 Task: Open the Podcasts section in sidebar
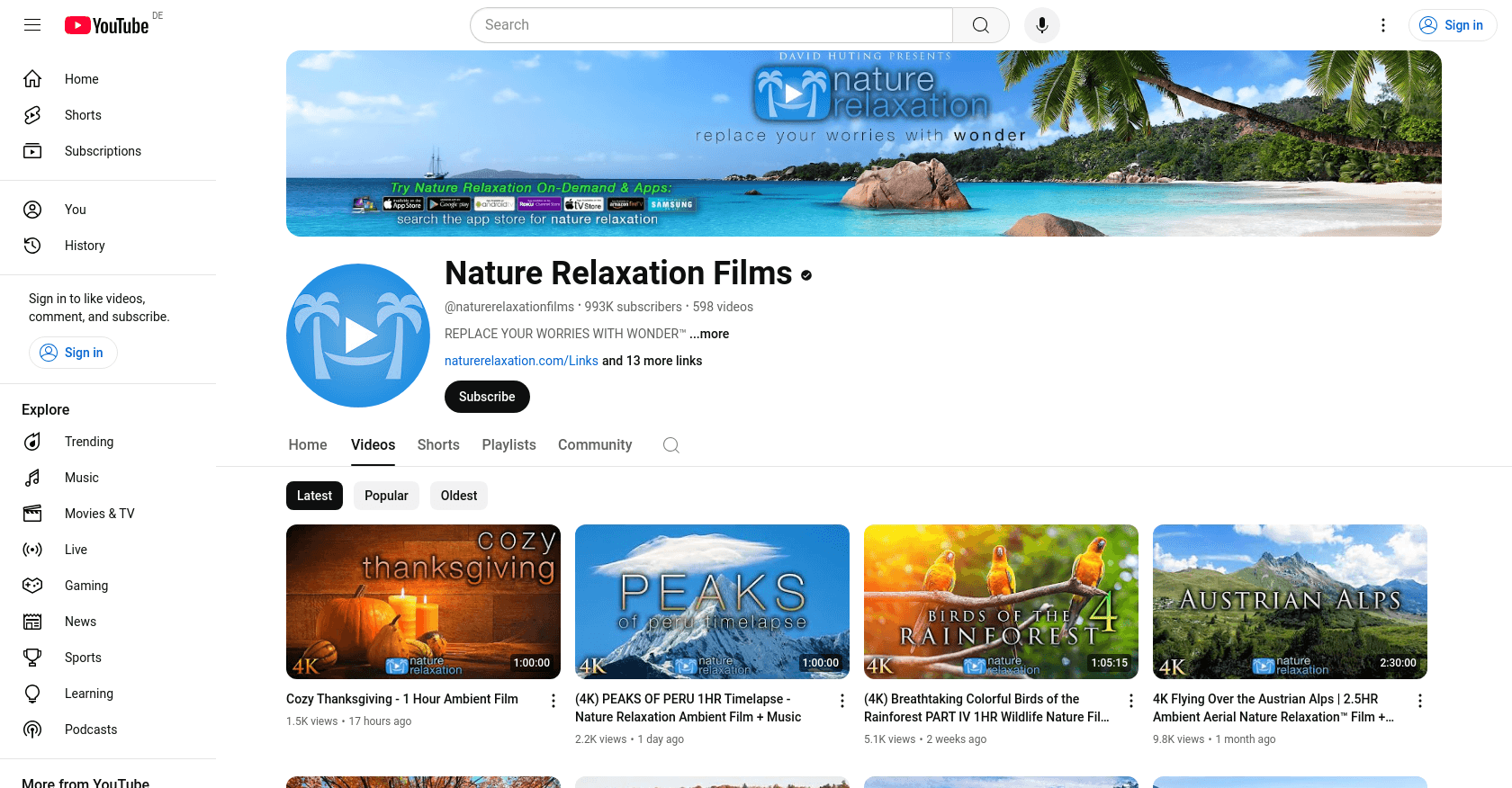[90, 730]
